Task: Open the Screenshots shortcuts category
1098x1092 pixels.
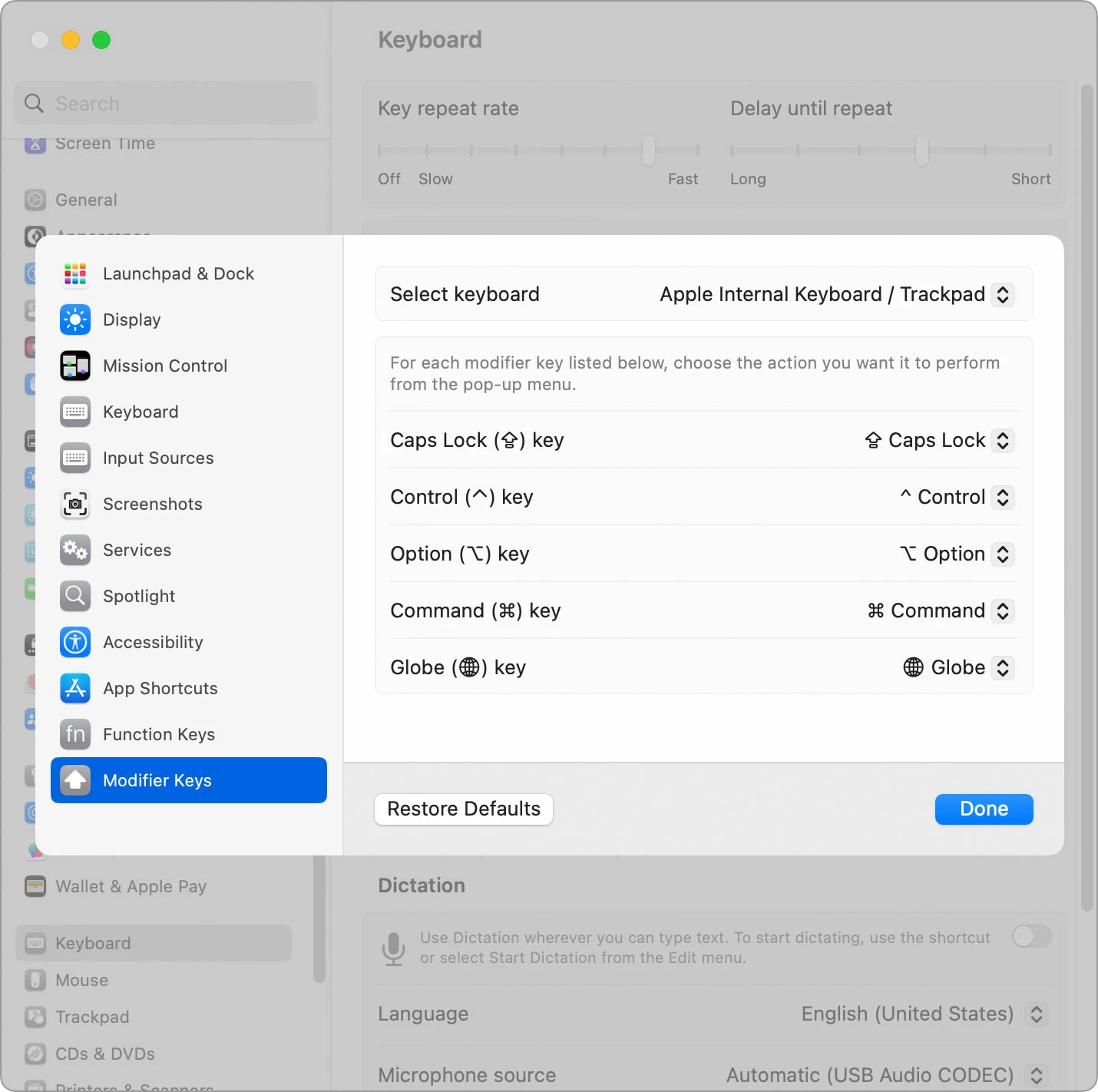Action: pyautogui.click(x=189, y=504)
